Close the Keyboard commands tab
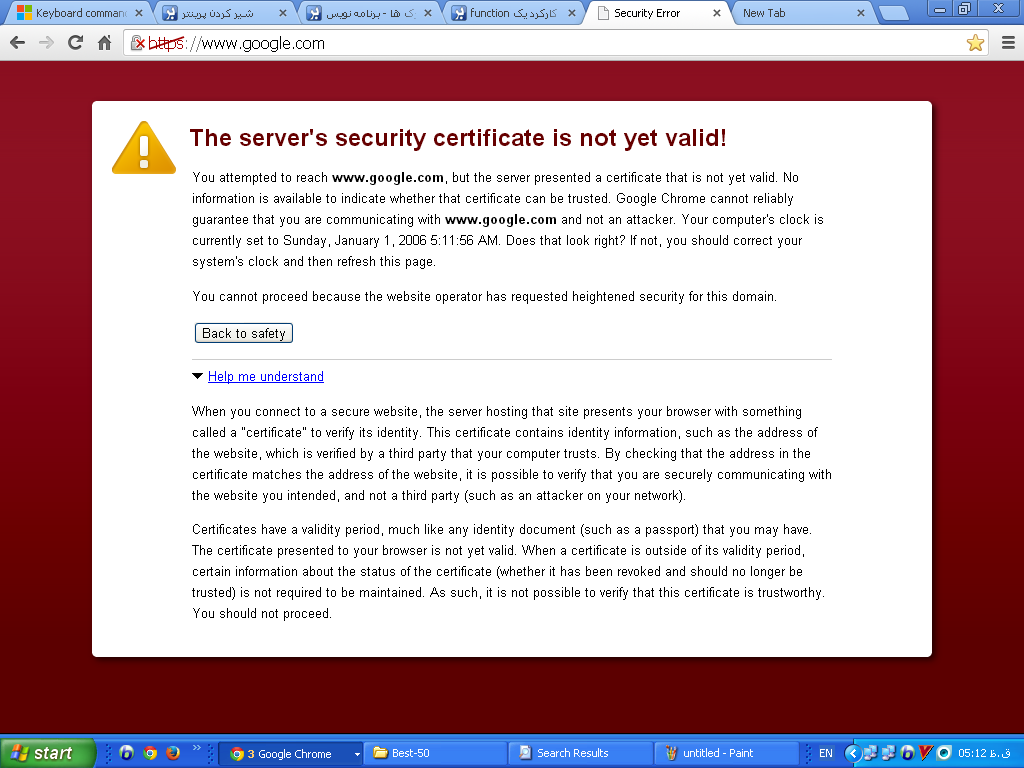The height and width of the screenshot is (768, 1024). click(138, 13)
